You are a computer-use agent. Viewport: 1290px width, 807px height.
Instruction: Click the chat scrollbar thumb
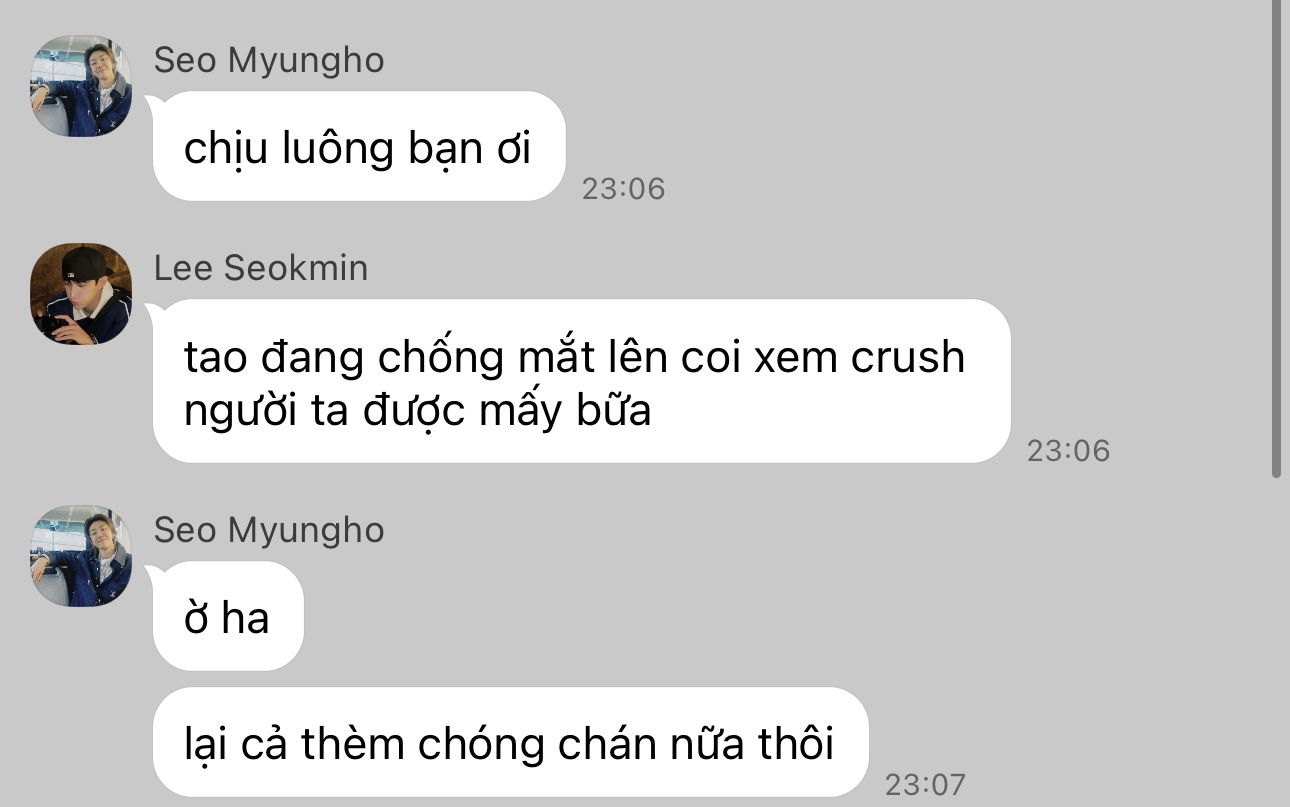(x=1276, y=240)
